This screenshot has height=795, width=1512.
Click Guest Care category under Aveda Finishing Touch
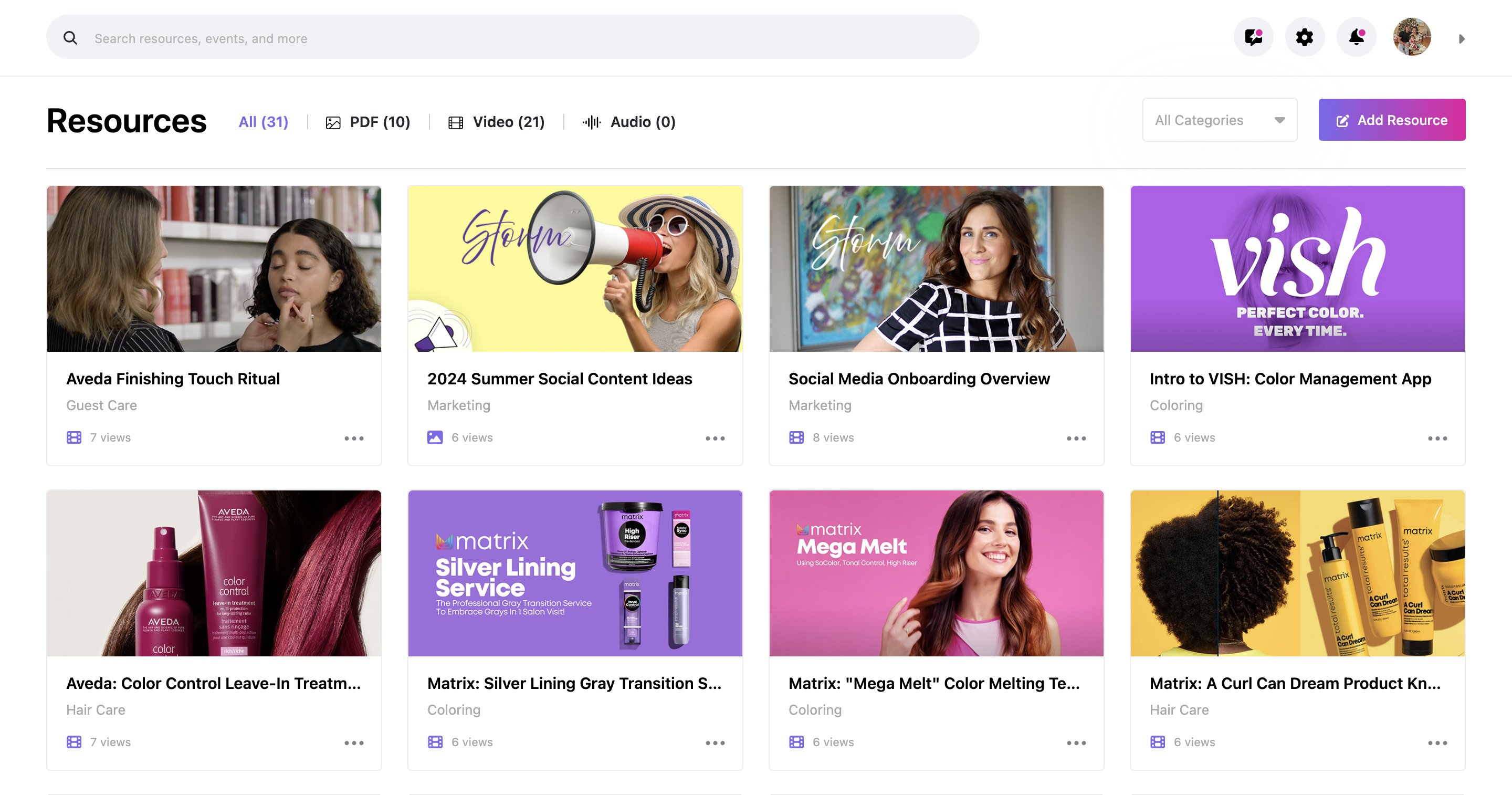101,406
